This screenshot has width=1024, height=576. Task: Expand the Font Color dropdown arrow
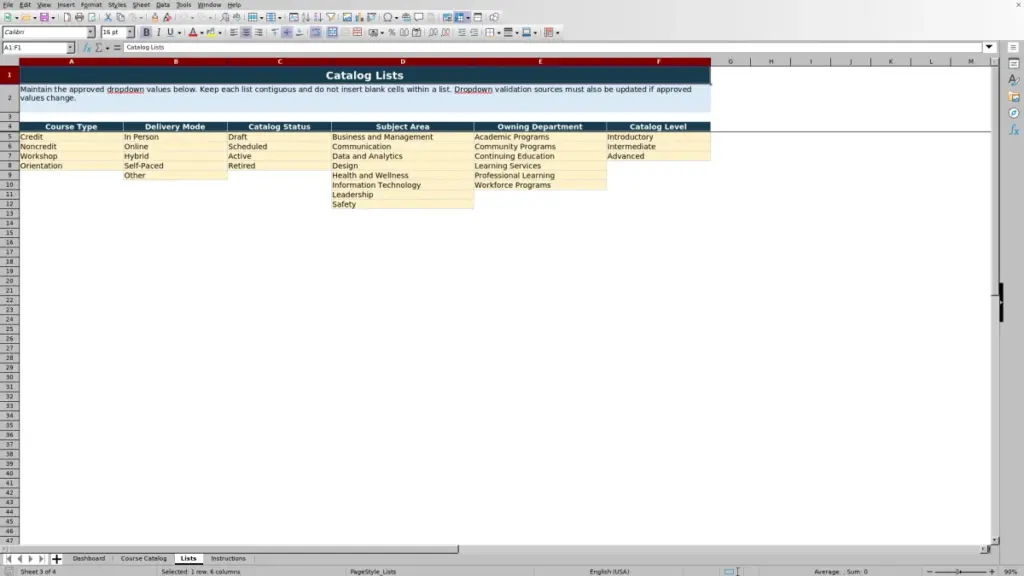click(202, 33)
